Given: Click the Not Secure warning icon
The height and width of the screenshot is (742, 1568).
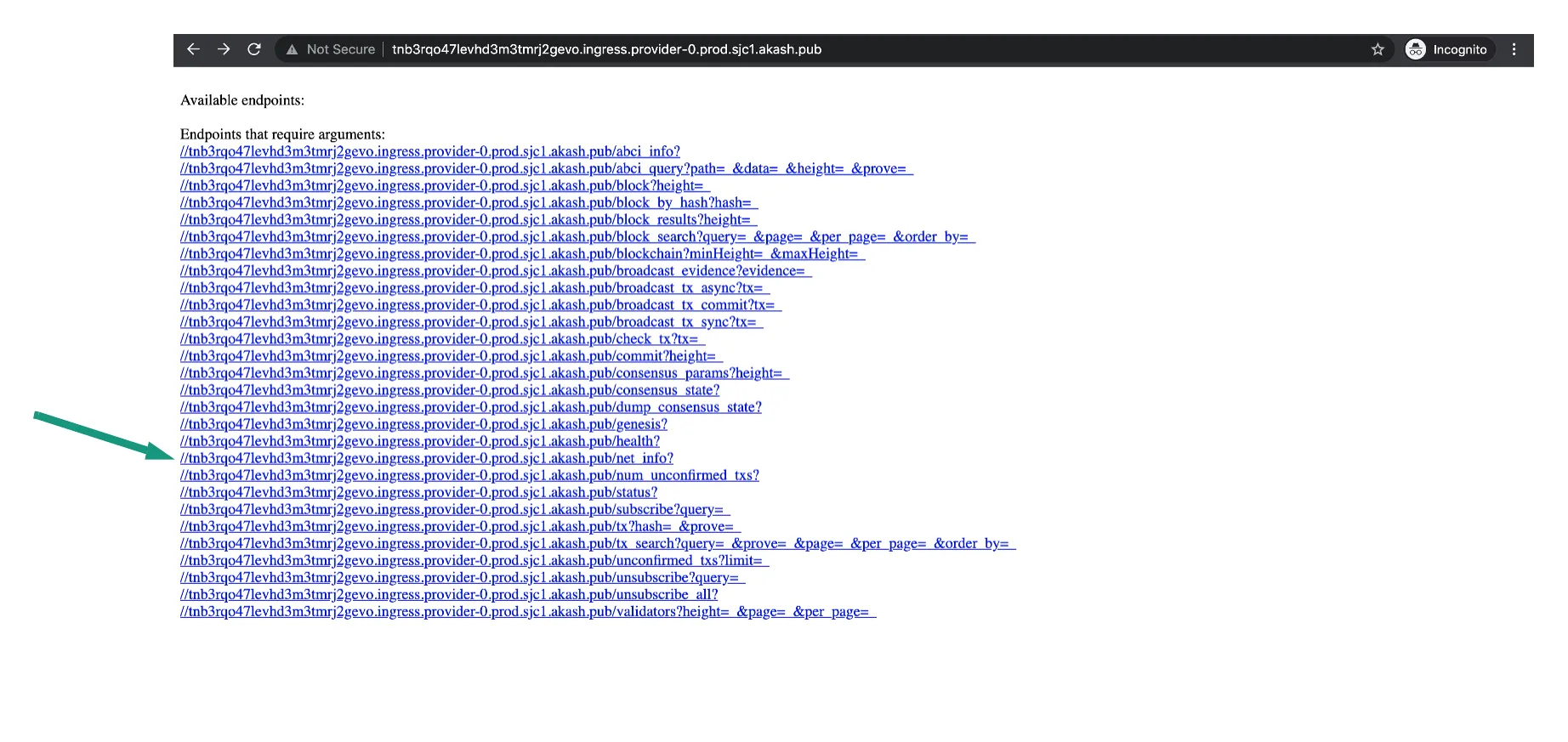Looking at the screenshot, I should tap(293, 49).
